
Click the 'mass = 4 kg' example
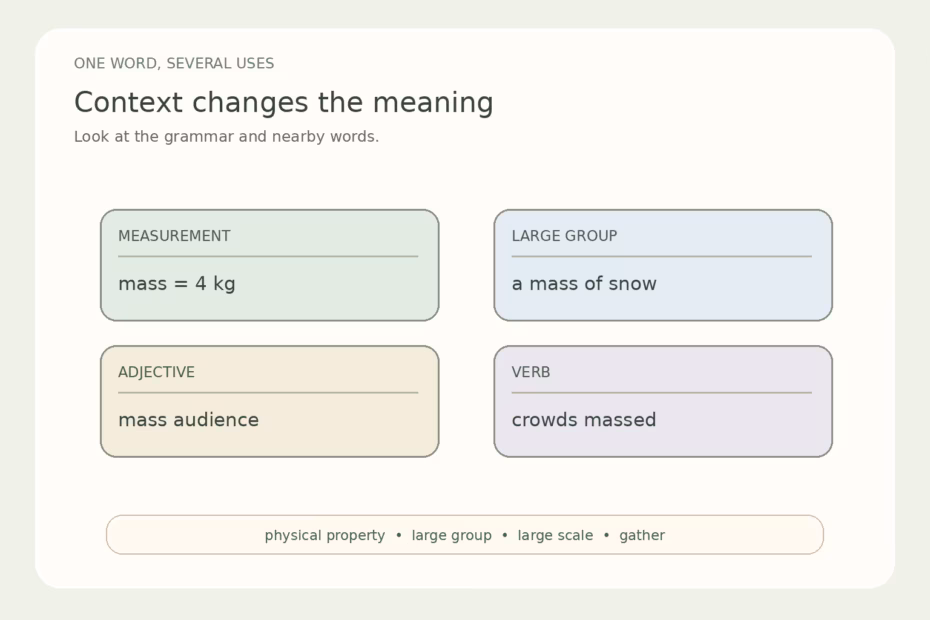(177, 284)
